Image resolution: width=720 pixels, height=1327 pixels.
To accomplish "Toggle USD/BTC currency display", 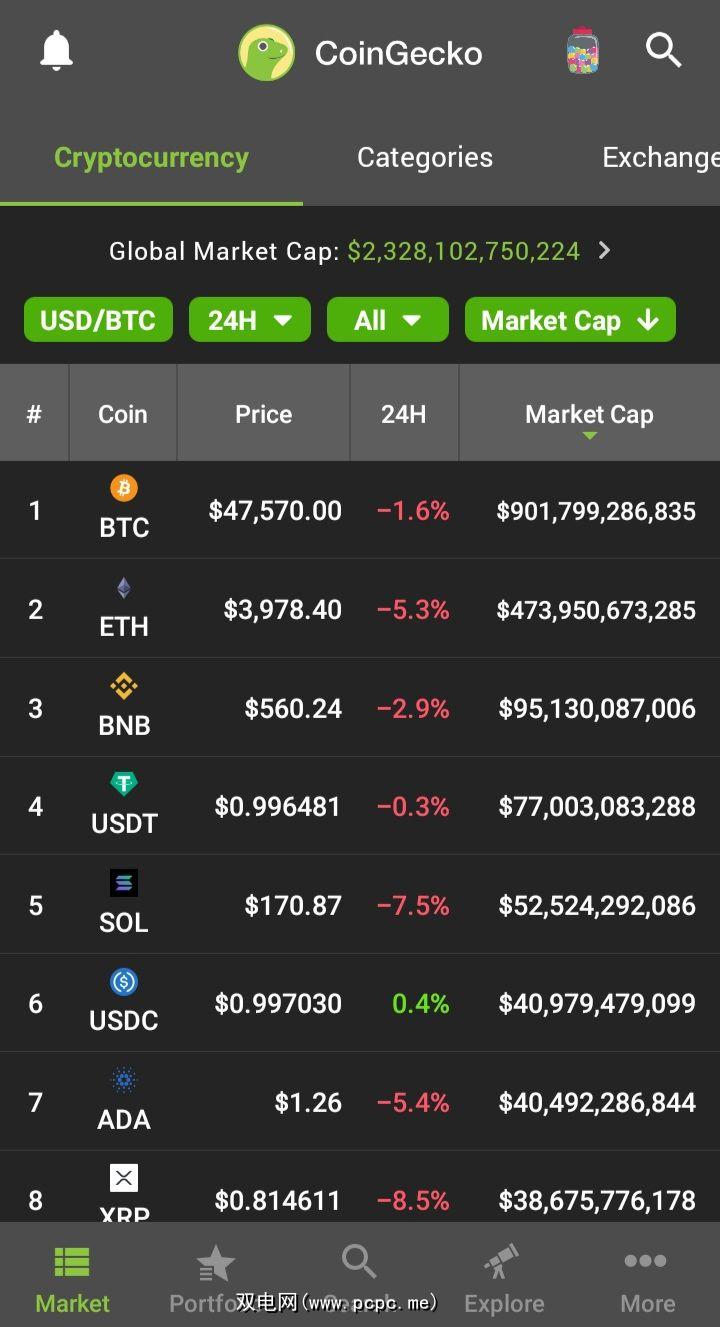I will pyautogui.click(x=98, y=320).
